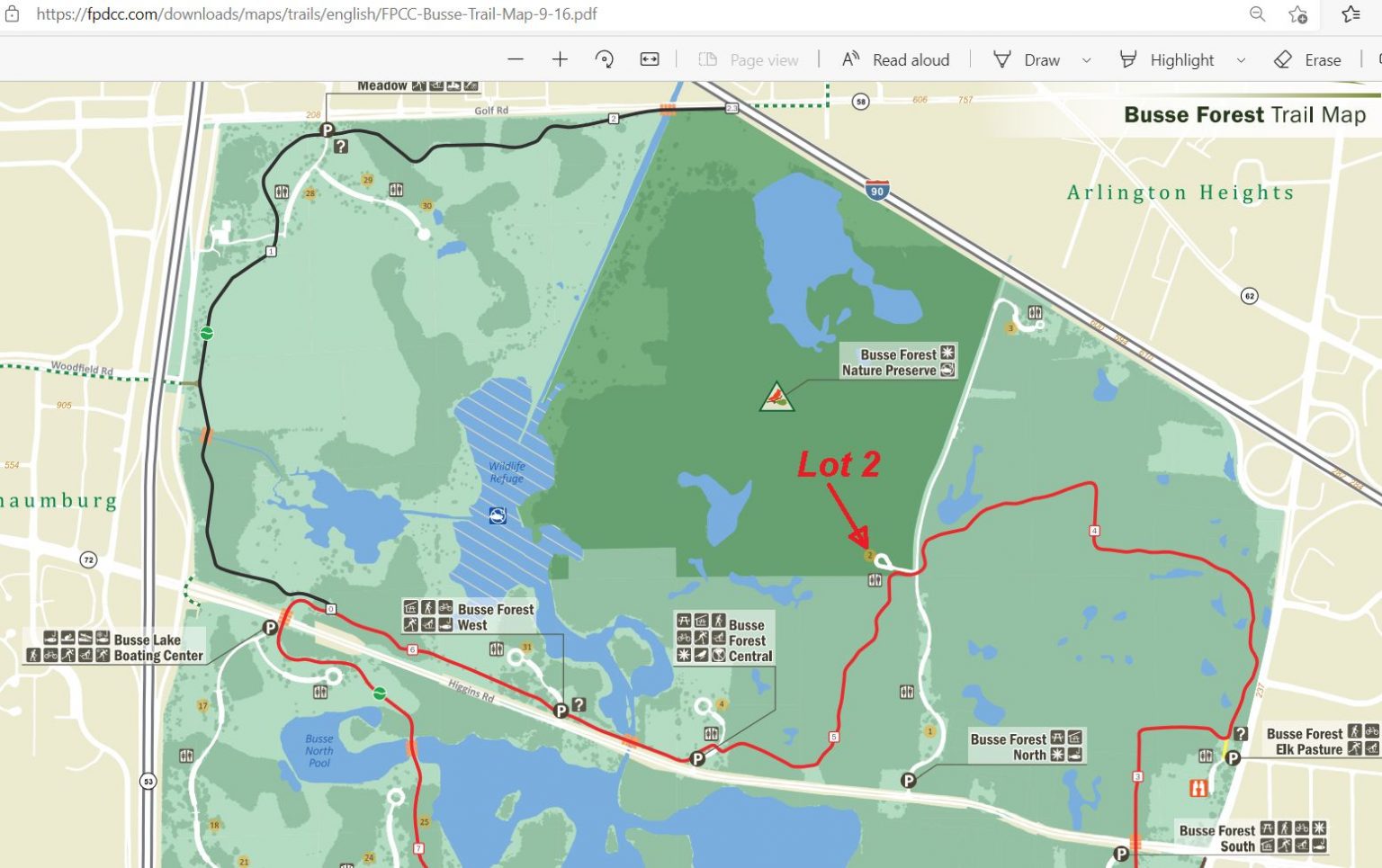1382x868 pixels.
Task: Expand the Highlight options dropdown arrow
Action: pos(1241,60)
